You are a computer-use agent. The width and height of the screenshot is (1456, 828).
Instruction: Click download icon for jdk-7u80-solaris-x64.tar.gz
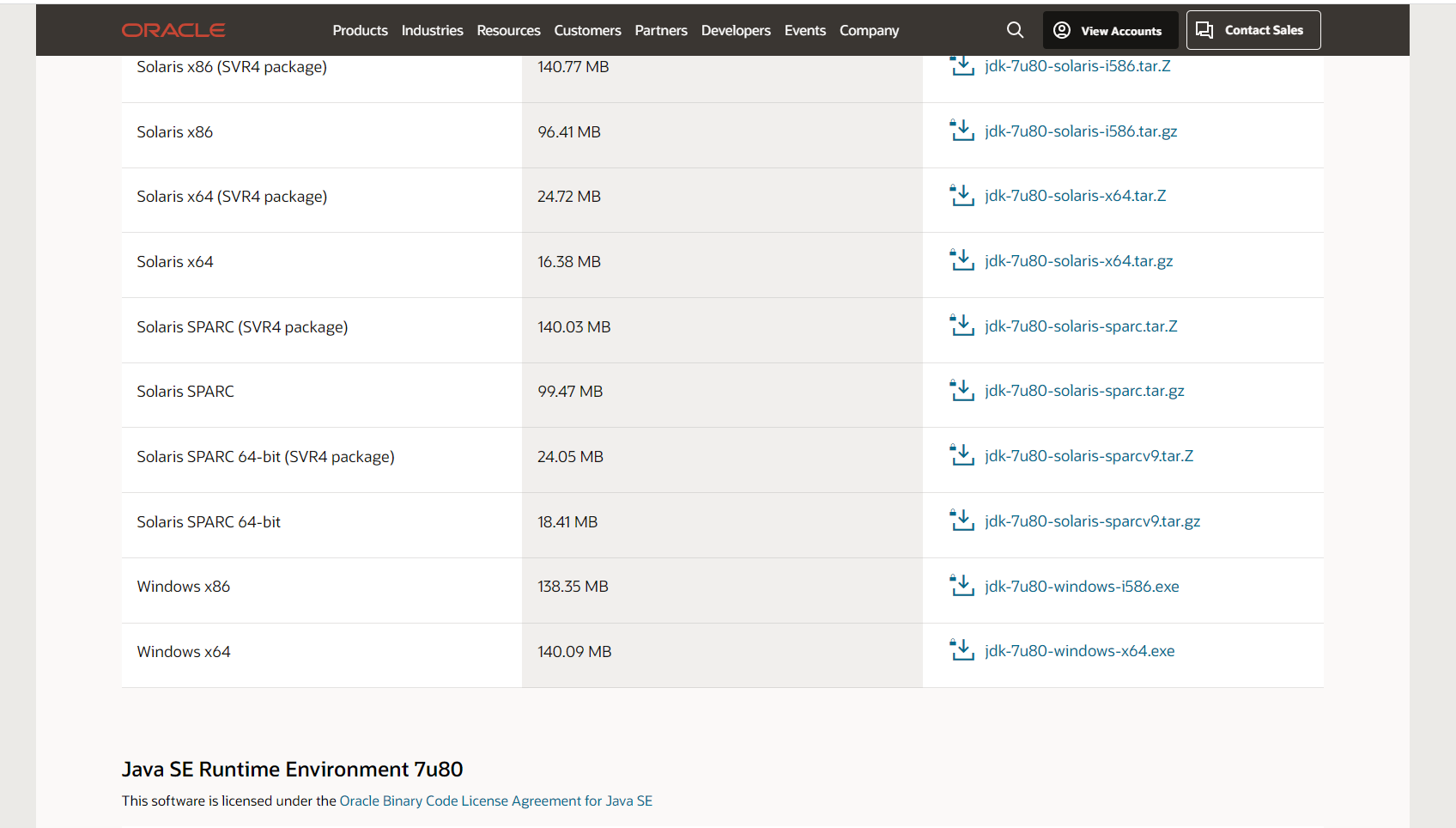pyautogui.click(x=962, y=260)
